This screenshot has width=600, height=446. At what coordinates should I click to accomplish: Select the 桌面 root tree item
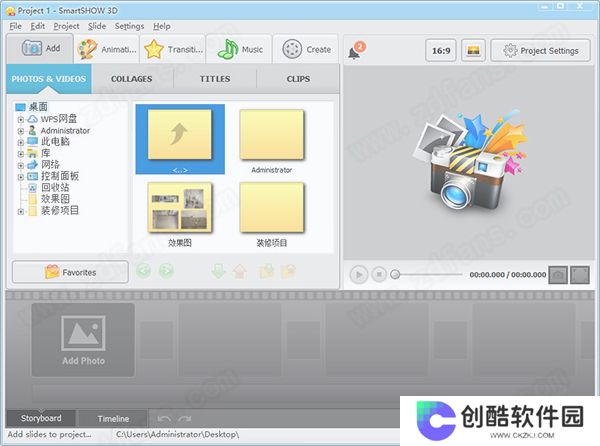click(x=38, y=107)
